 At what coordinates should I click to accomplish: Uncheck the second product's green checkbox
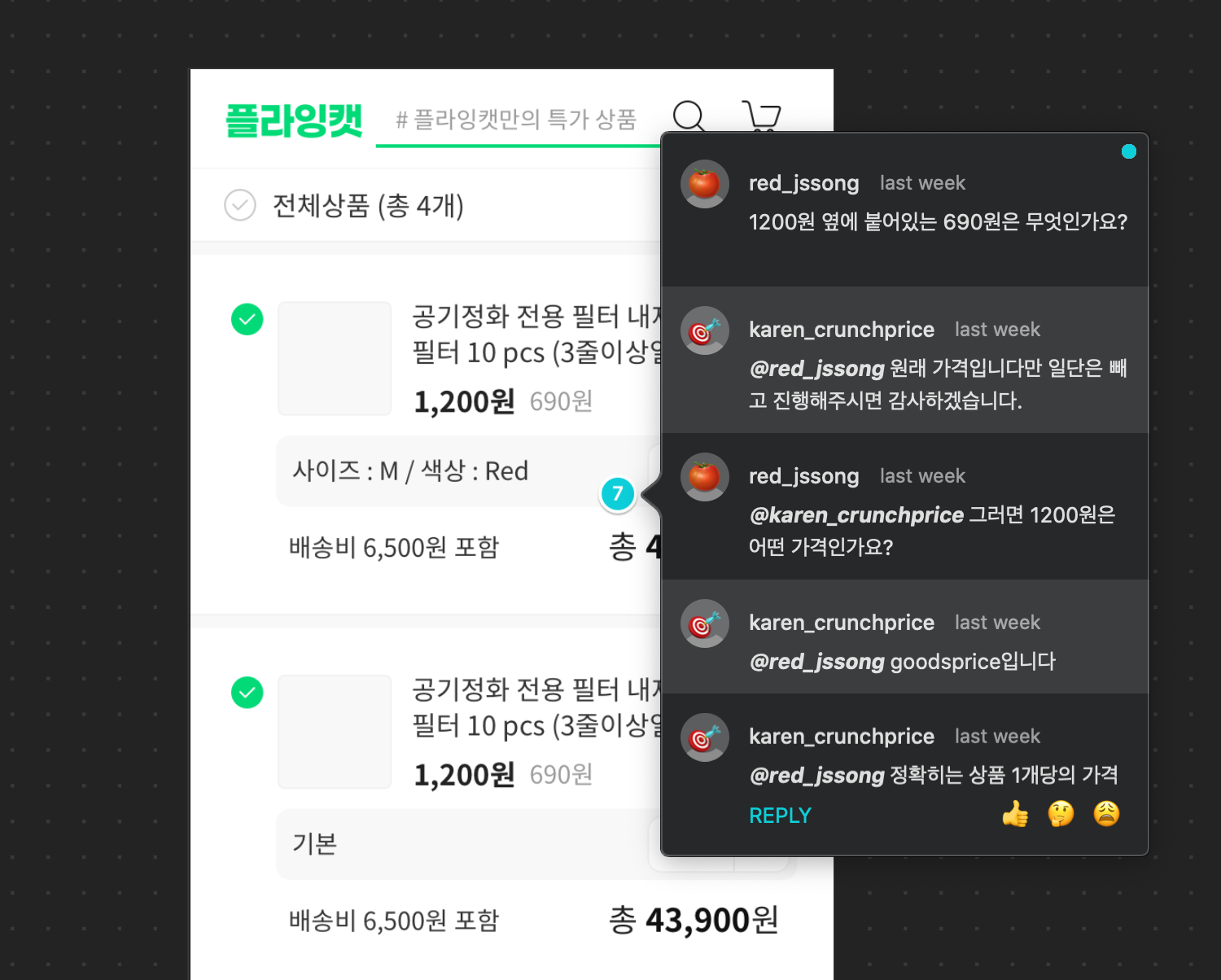tap(247, 693)
